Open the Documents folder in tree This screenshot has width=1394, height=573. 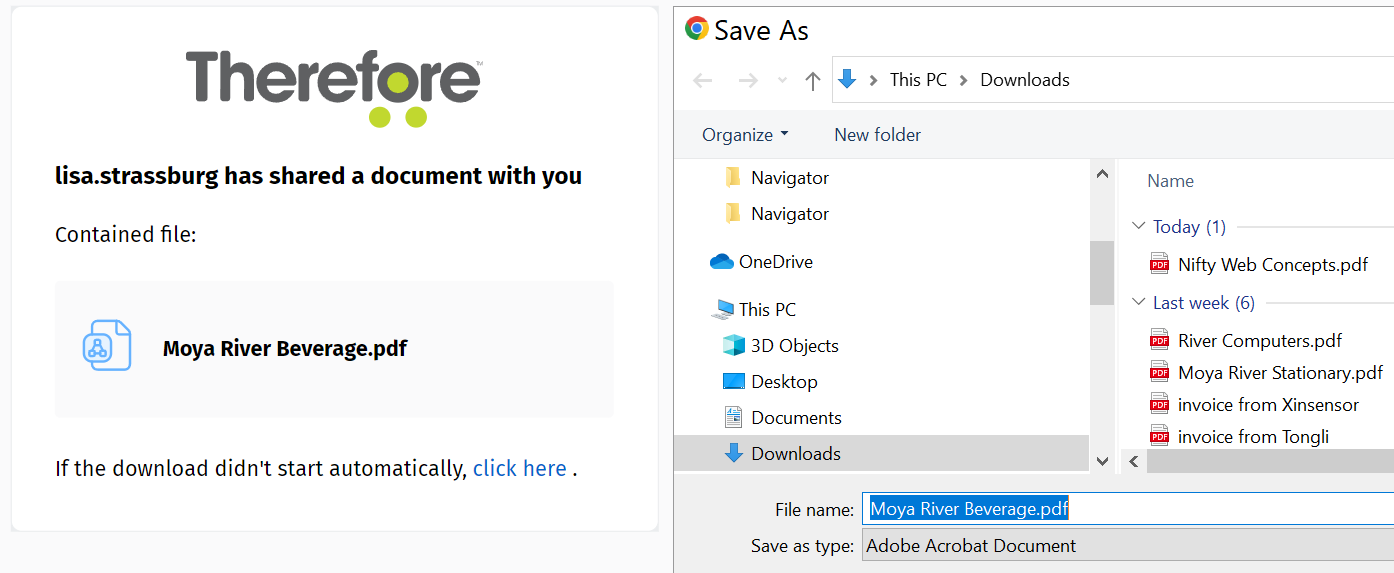click(796, 418)
